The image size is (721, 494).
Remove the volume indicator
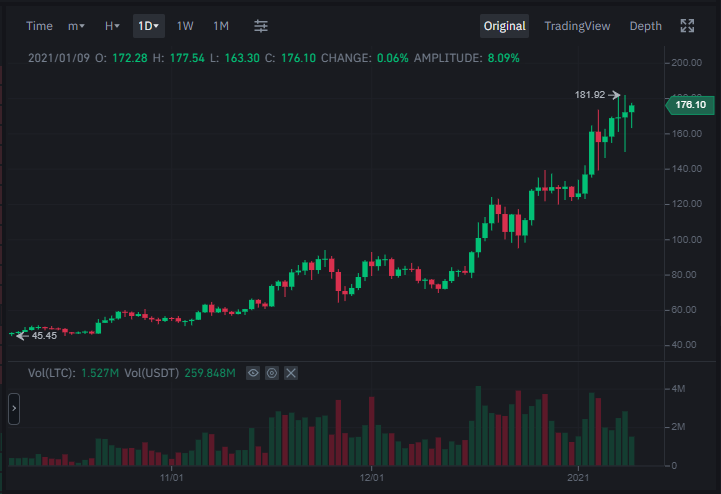pyautogui.click(x=291, y=373)
